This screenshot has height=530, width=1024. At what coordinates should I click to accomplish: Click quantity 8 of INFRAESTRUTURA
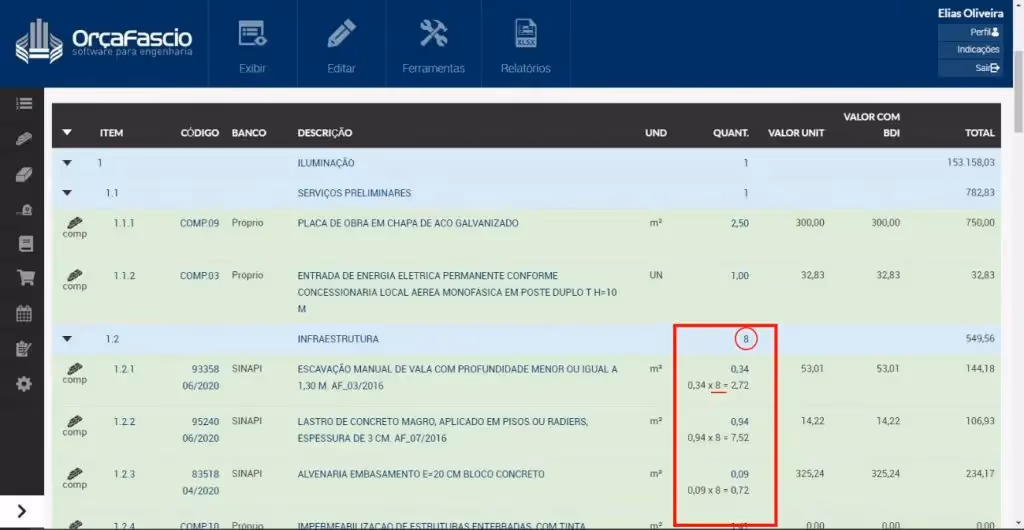click(x=746, y=339)
